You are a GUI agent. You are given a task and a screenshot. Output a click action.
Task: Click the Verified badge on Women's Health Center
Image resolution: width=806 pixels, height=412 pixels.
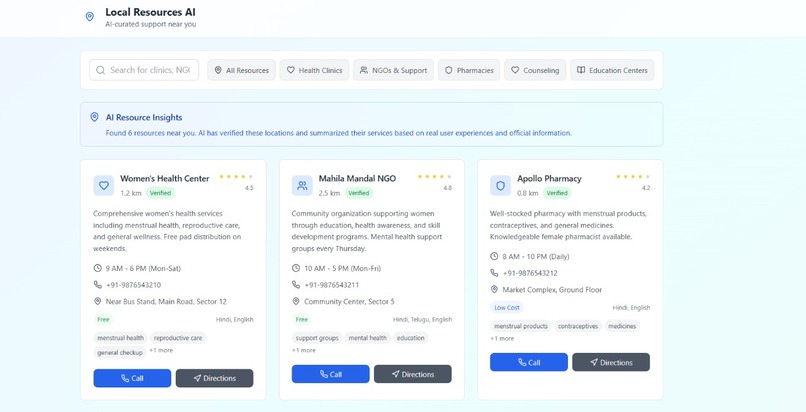tap(160, 193)
